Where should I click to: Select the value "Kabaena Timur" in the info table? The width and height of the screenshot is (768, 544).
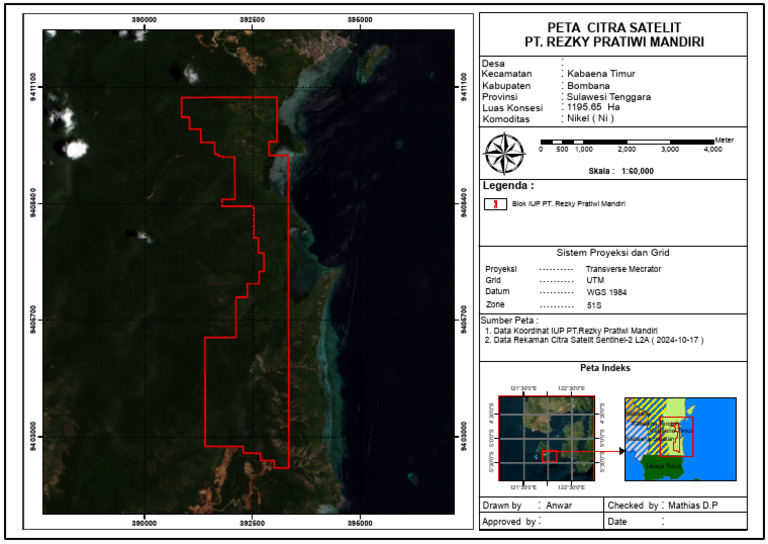pyautogui.click(x=601, y=74)
